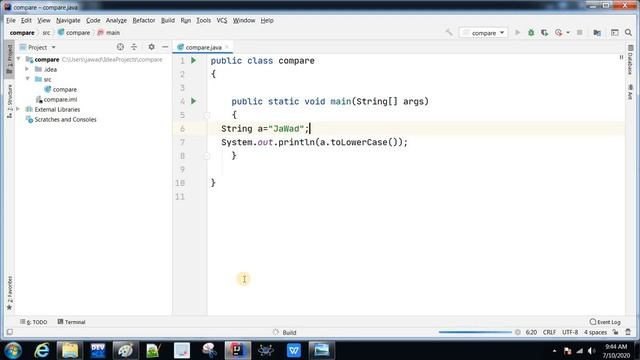Open Project Structure icon in toolbar

pos(597,32)
